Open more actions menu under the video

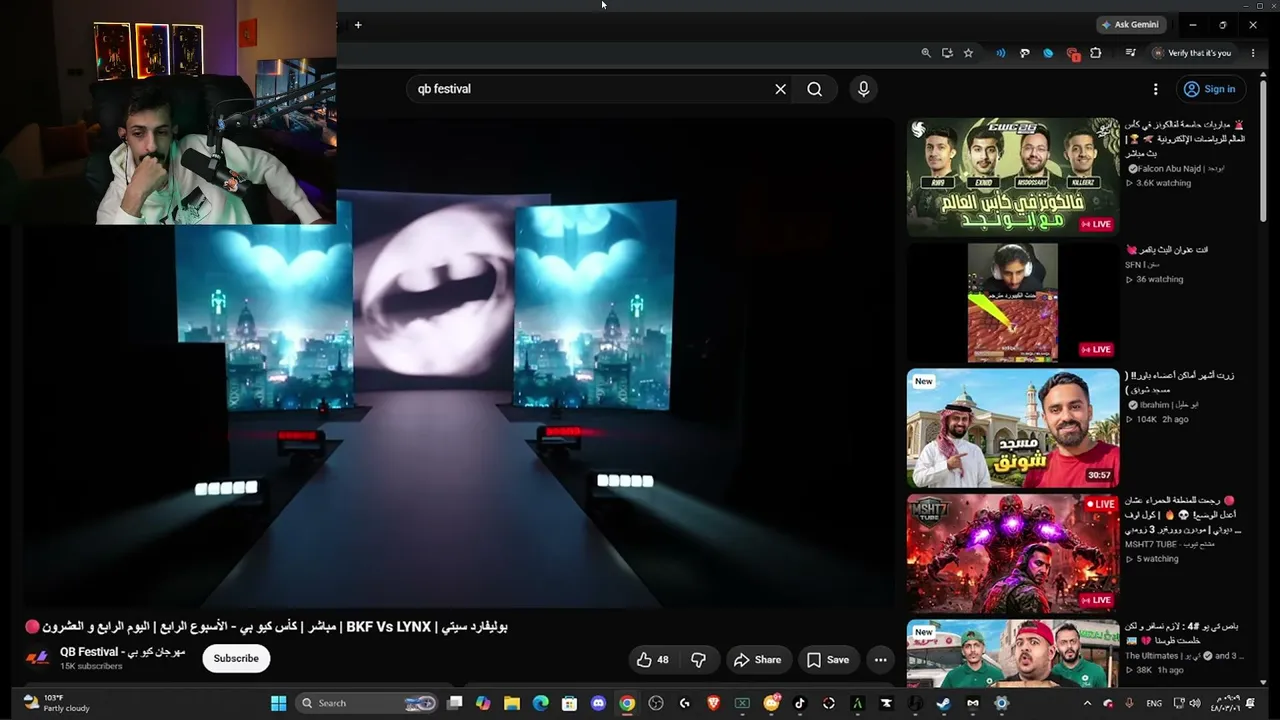880,660
